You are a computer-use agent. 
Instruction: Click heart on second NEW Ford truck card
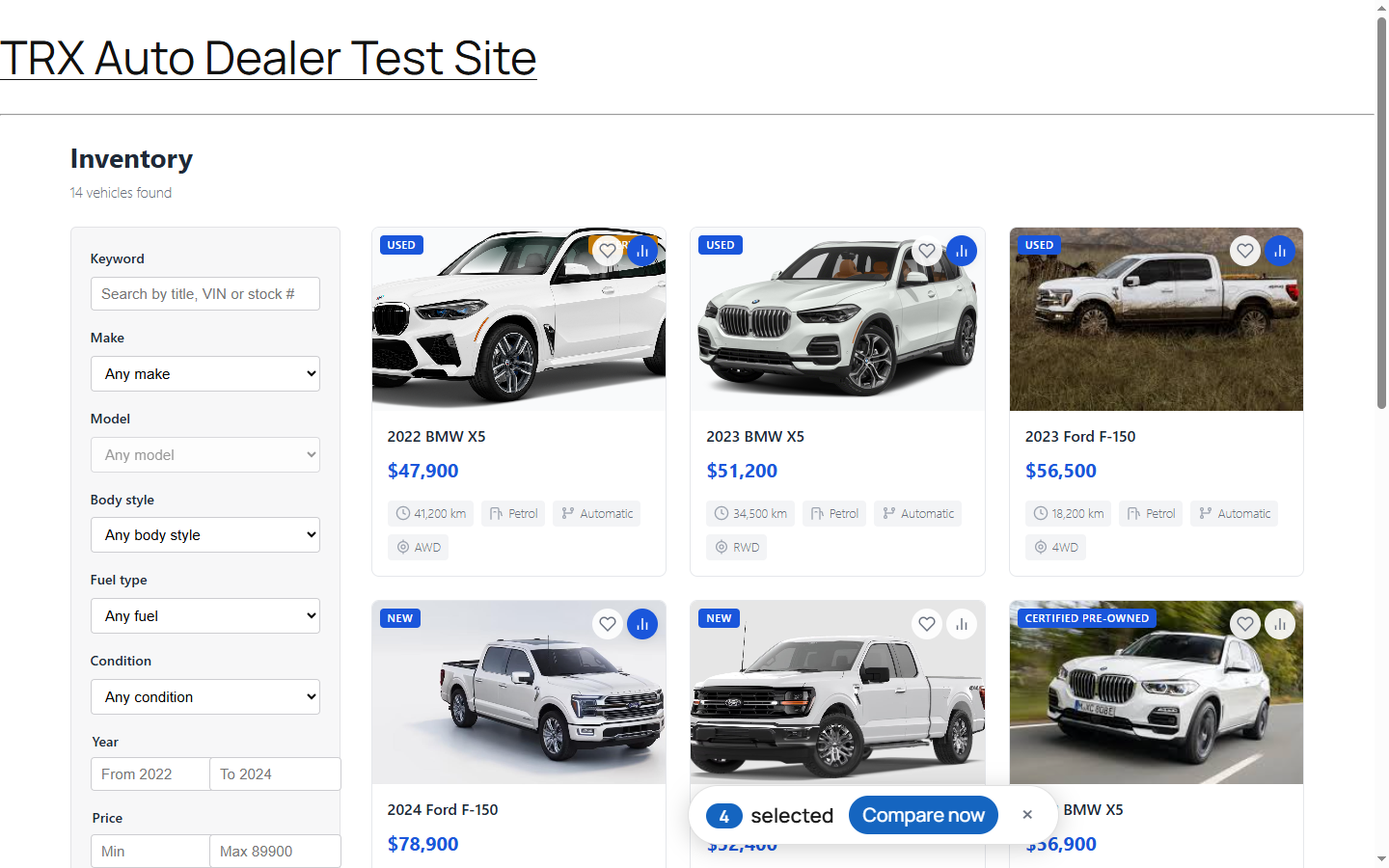[927, 624]
